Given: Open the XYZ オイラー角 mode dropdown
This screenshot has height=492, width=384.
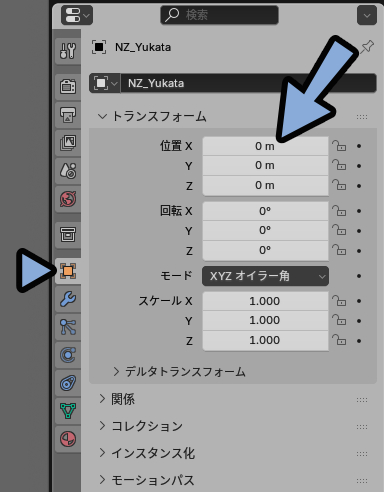Looking at the screenshot, I should click(x=265, y=276).
